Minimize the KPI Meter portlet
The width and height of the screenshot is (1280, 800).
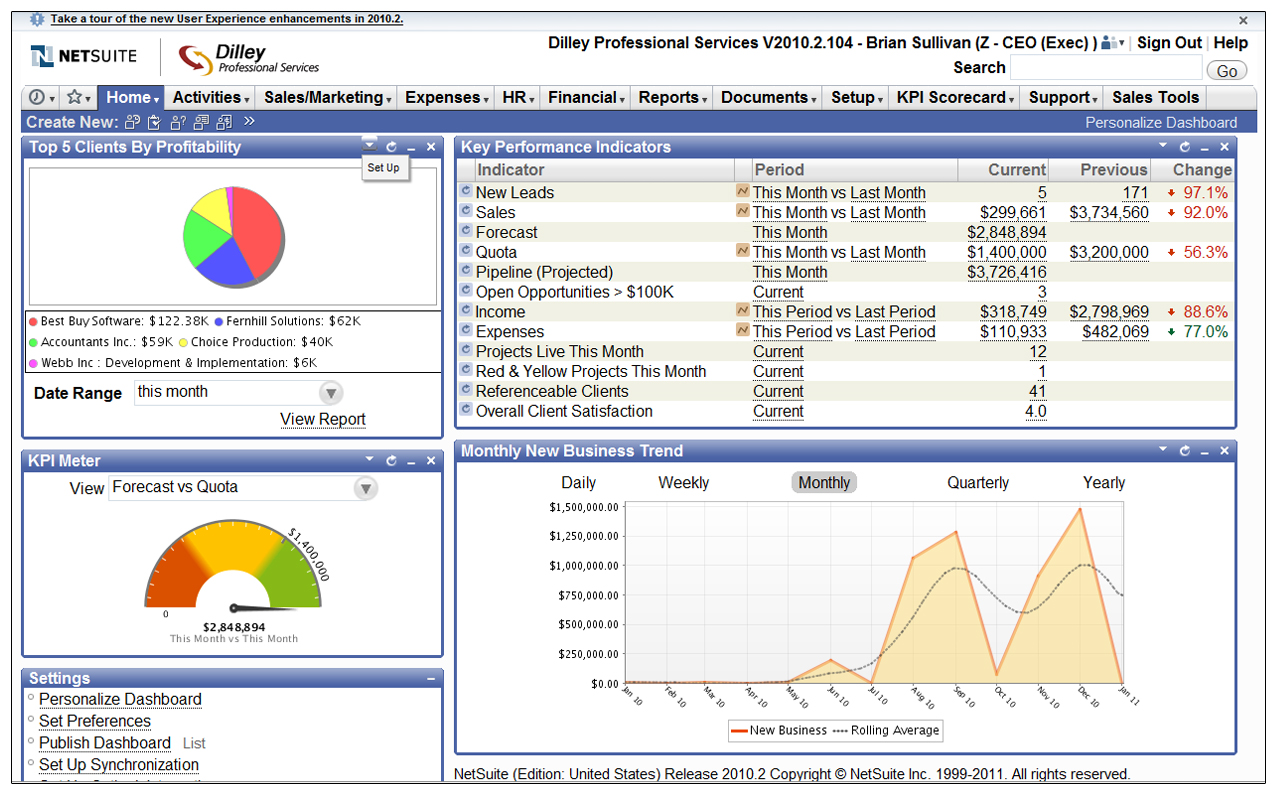pos(411,461)
